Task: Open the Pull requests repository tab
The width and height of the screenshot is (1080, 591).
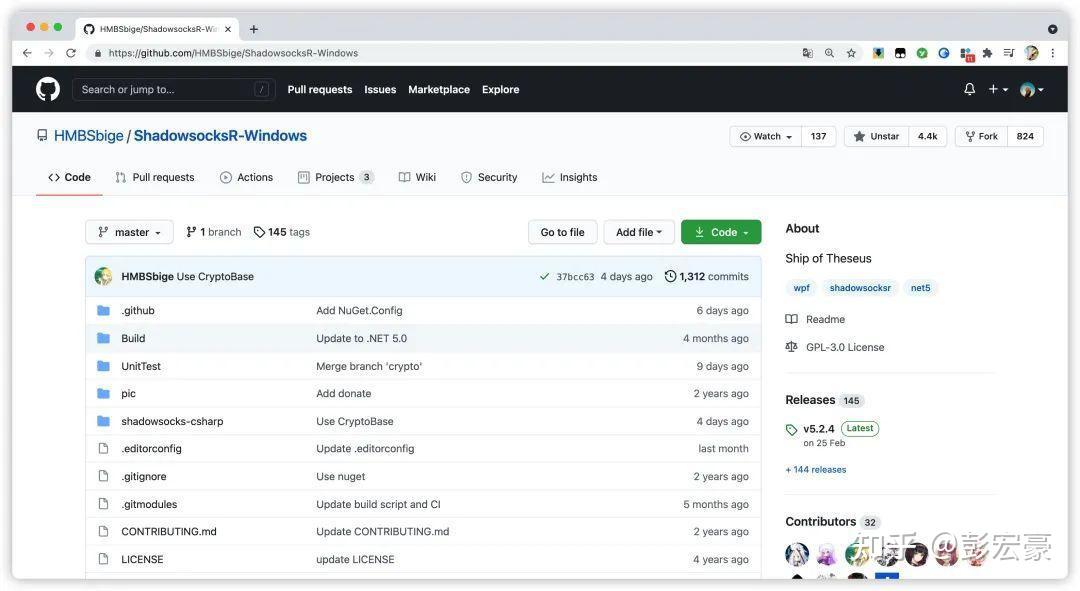Action: click(155, 177)
